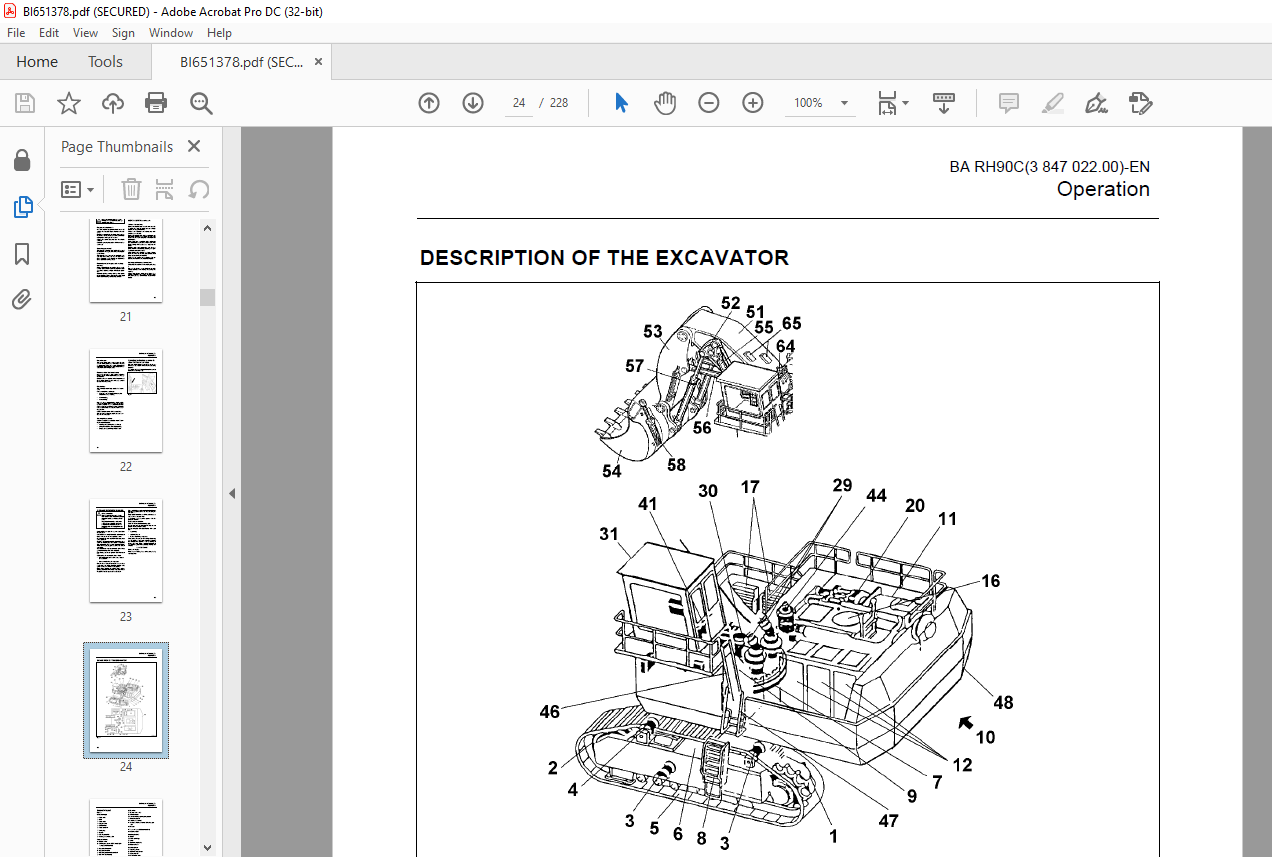Close the Page Thumbnails panel
1272x857 pixels.
point(194,147)
